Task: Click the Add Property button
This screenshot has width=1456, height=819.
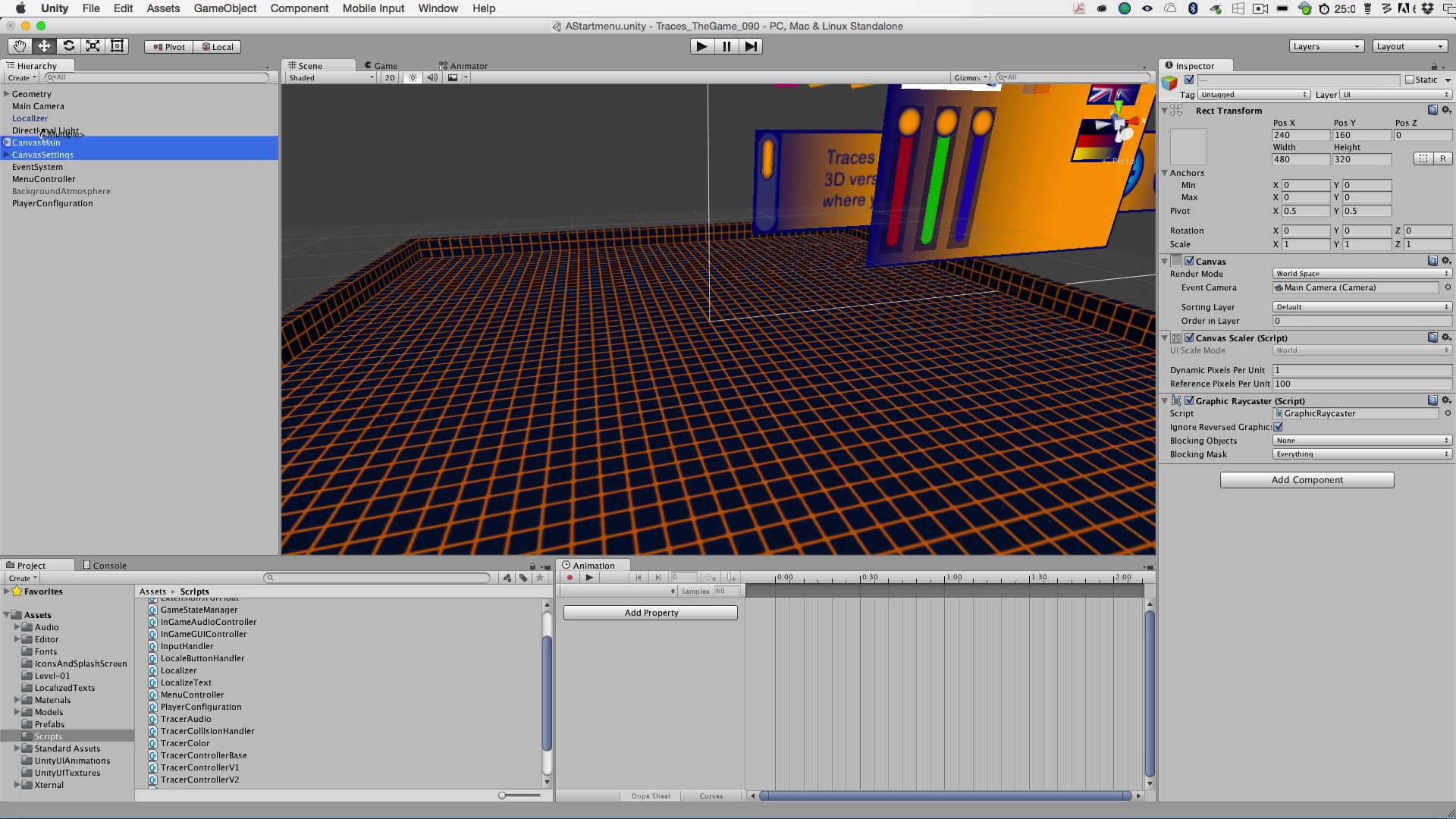Action: pos(650,612)
